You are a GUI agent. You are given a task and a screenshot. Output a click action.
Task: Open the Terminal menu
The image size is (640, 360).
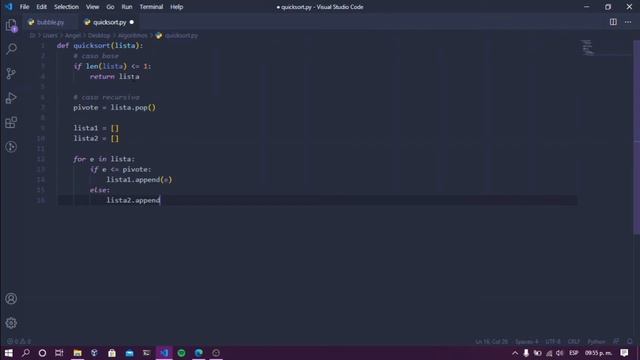151,7
